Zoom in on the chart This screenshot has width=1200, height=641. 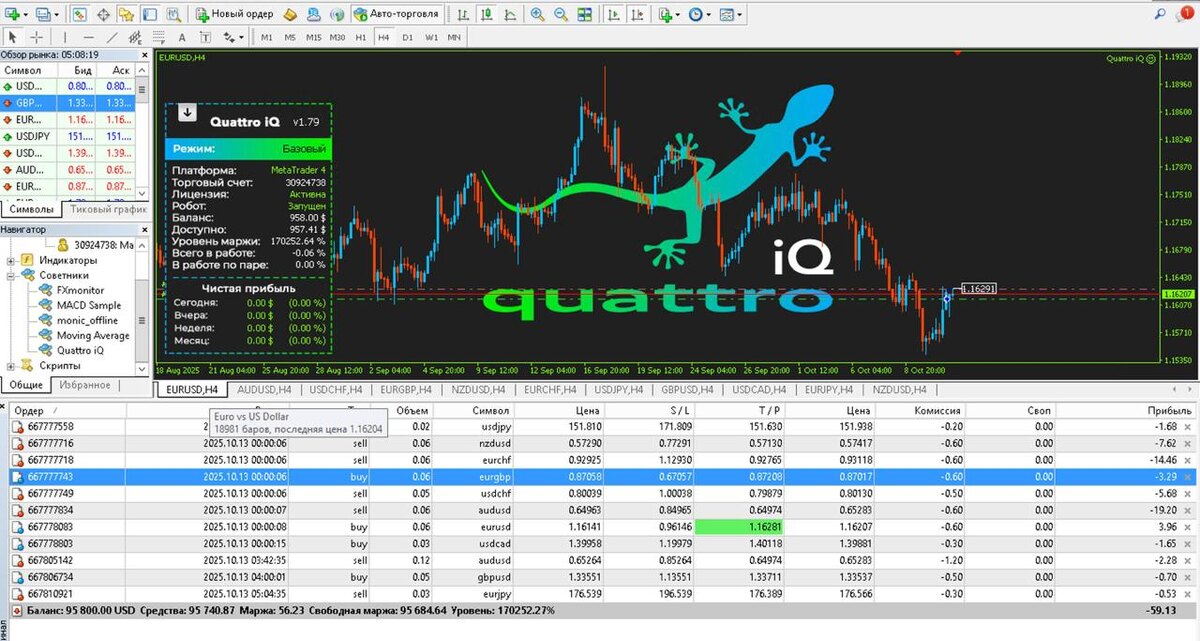537,14
